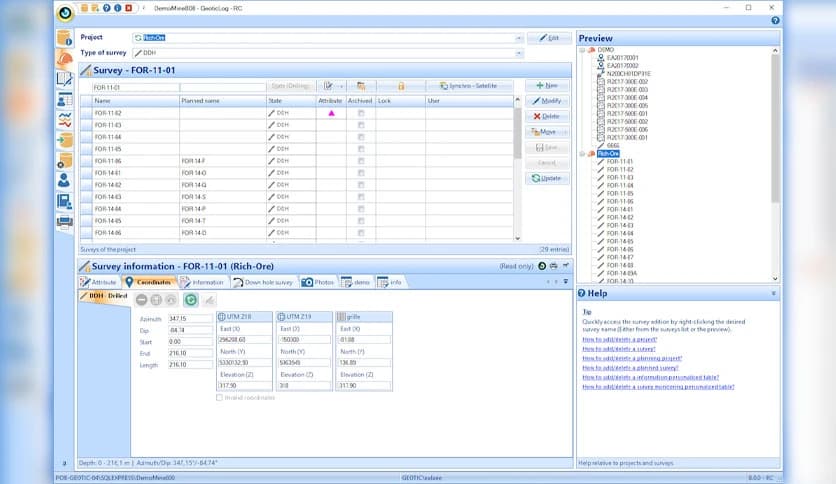Click the database icon at top of sidebar
Viewport: 836px width, 484px height.
click(64, 39)
